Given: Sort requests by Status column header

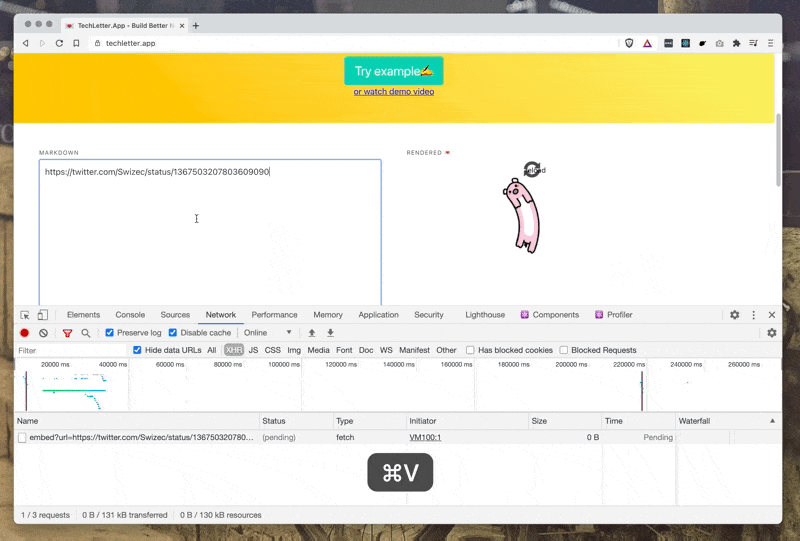Looking at the screenshot, I should 296,421.
